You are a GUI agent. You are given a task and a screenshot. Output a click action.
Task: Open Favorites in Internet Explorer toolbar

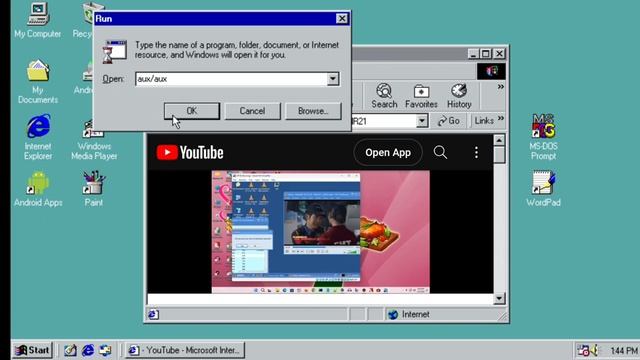421,96
